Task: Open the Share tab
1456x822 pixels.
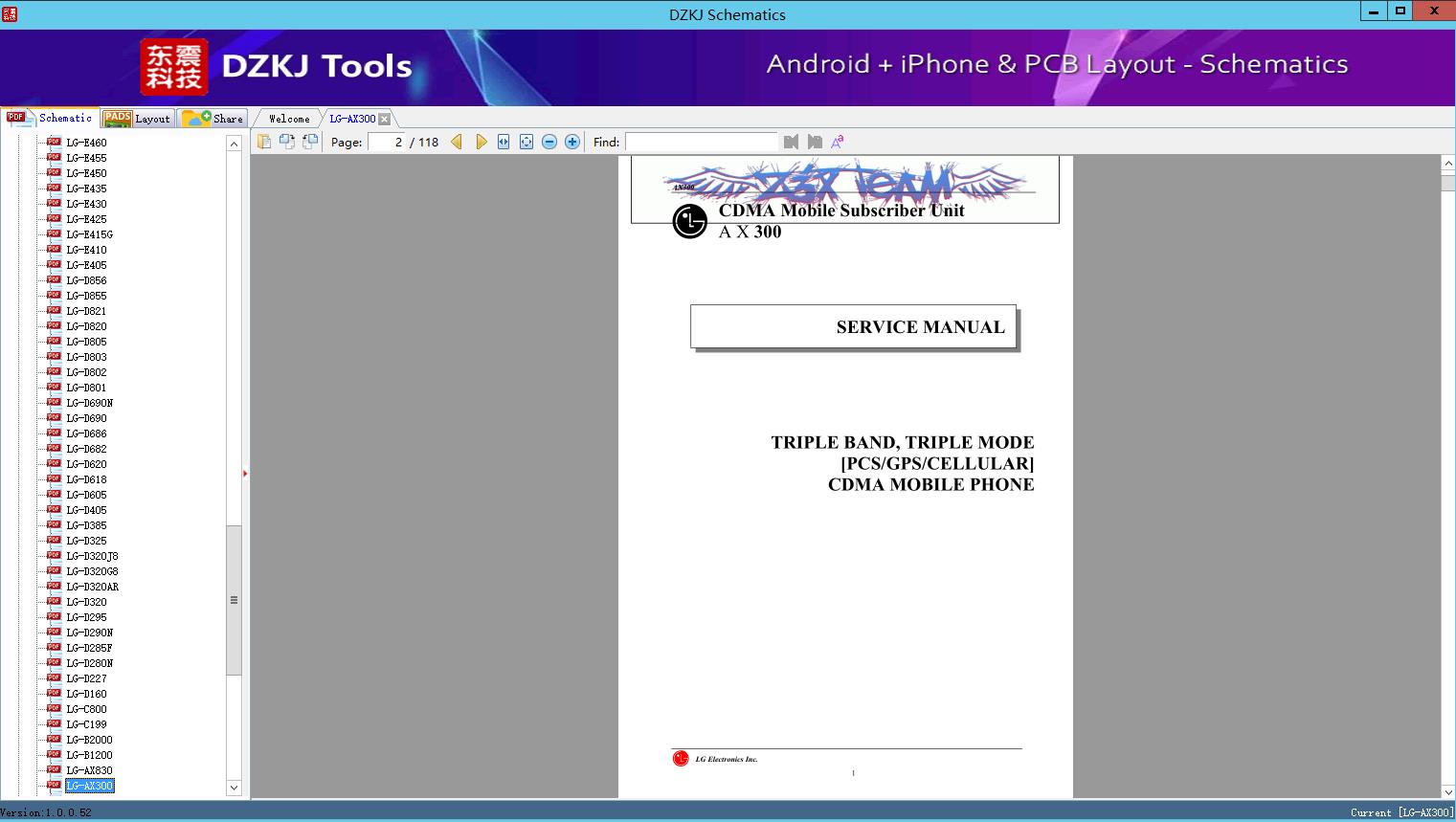Action: point(213,119)
